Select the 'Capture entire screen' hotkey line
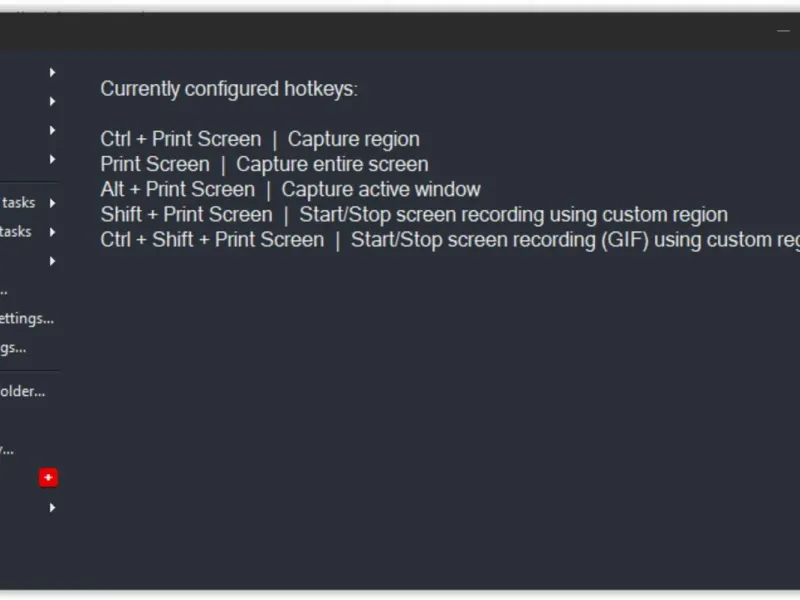 pos(264,165)
